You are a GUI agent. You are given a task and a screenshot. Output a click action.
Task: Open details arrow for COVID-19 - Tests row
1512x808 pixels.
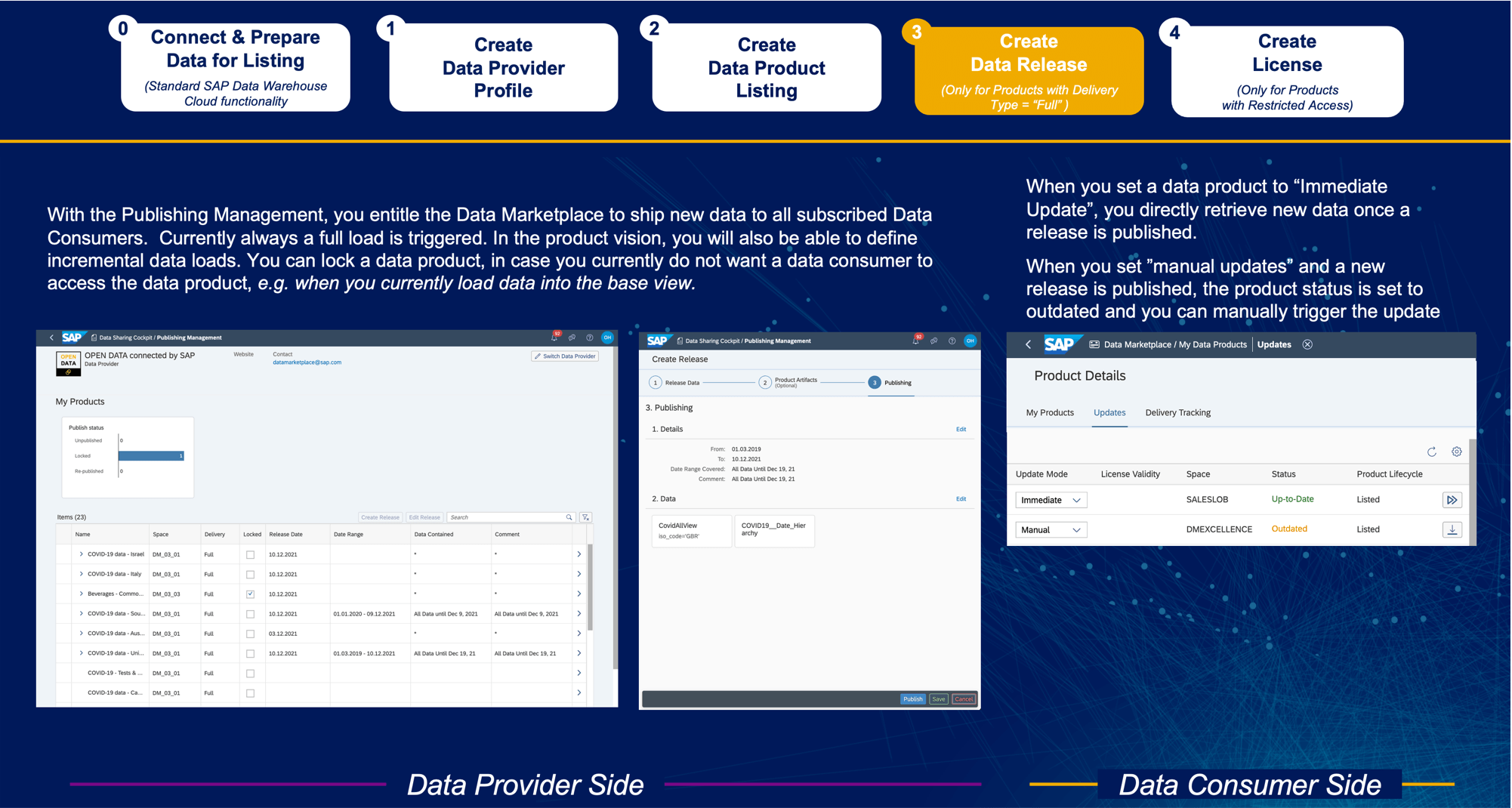click(x=579, y=673)
